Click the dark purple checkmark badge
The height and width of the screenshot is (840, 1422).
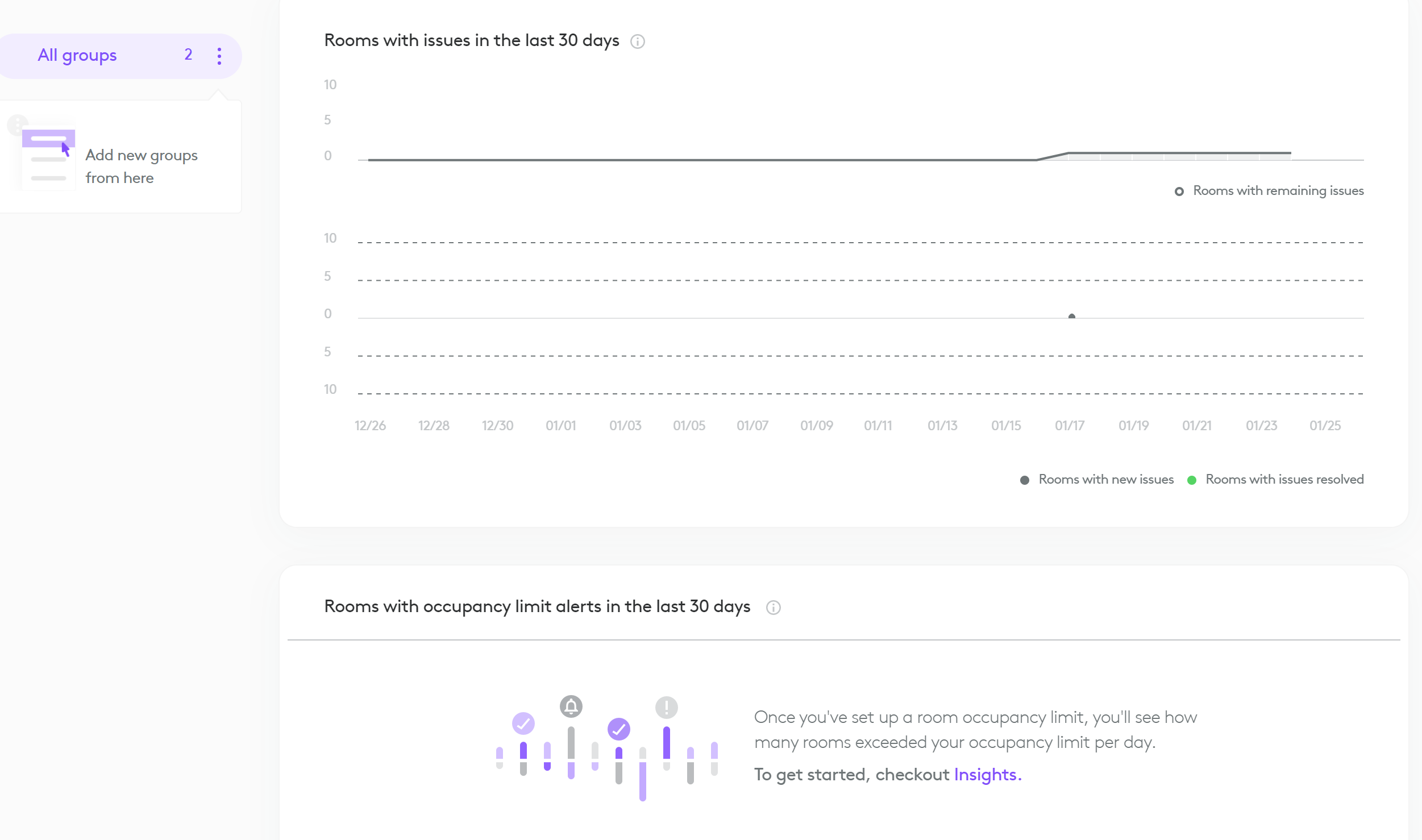[619, 729]
